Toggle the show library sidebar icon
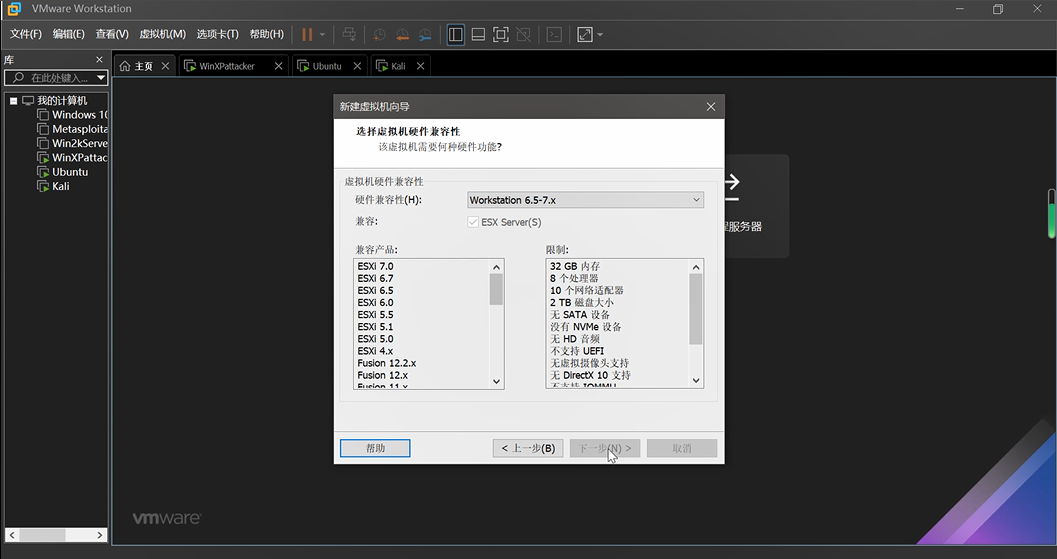Image resolution: width=1057 pixels, height=559 pixels. pos(456,34)
